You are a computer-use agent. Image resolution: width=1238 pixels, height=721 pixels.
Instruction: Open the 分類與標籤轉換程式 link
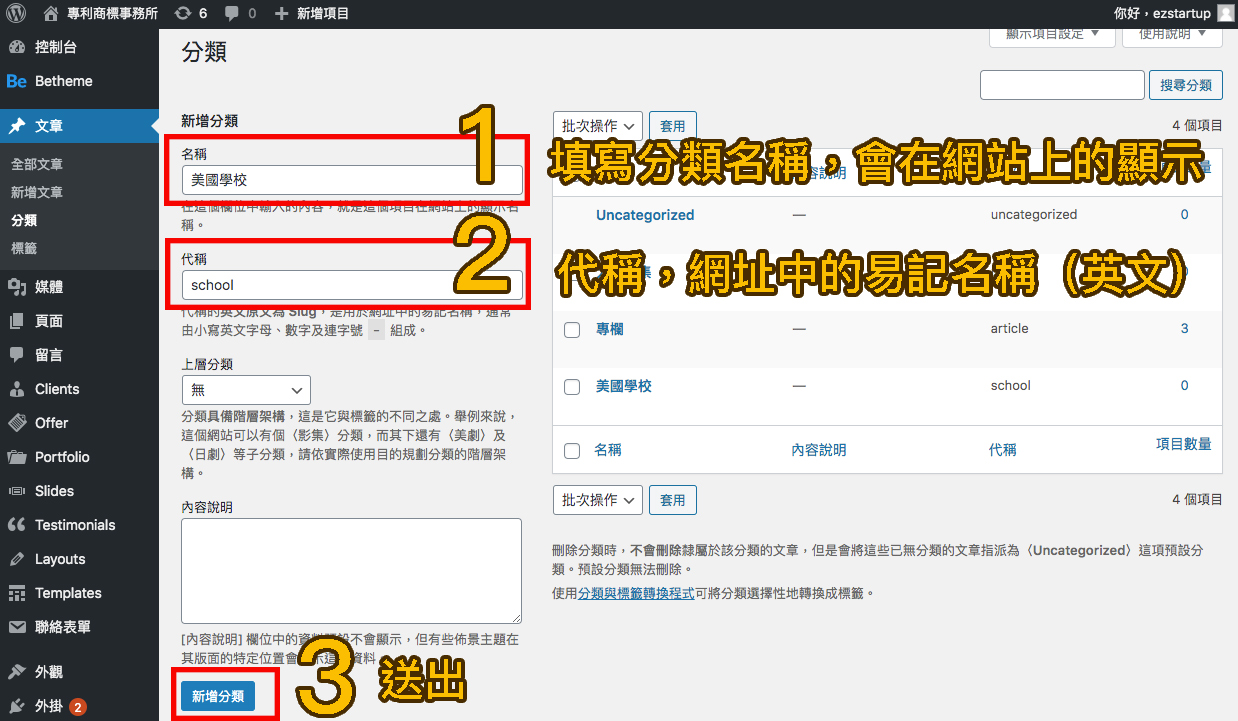pyautogui.click(x=636, y=593)
